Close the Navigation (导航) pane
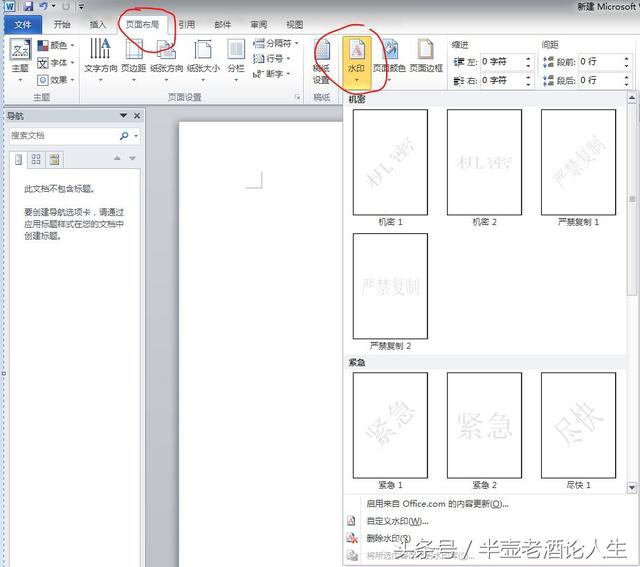This screenshot has height=567, width=640. [137, 116]
